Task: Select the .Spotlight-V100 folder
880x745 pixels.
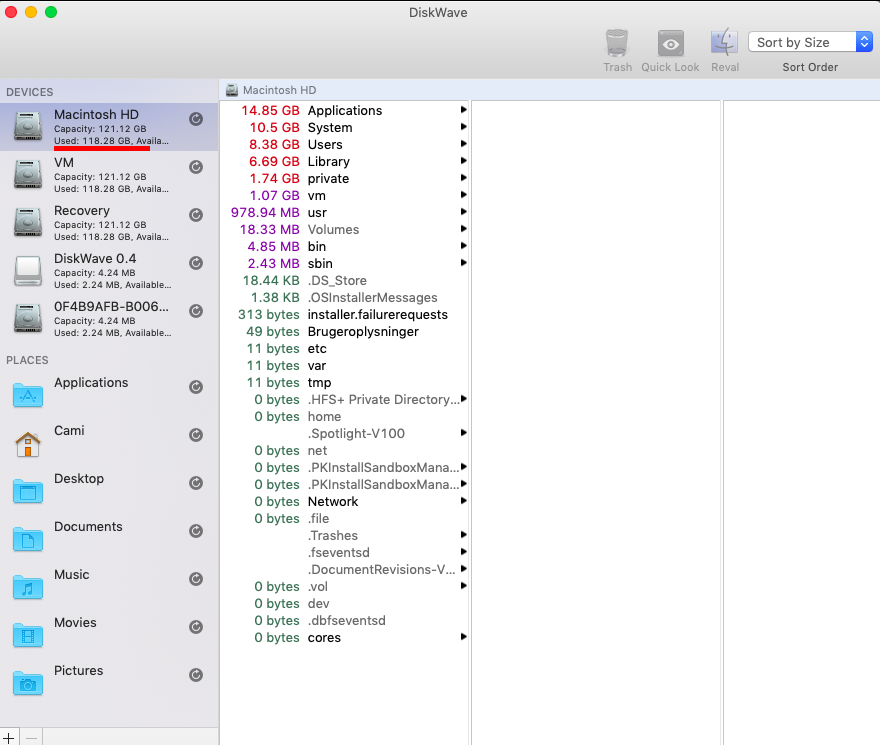Action: coord(345,433)
